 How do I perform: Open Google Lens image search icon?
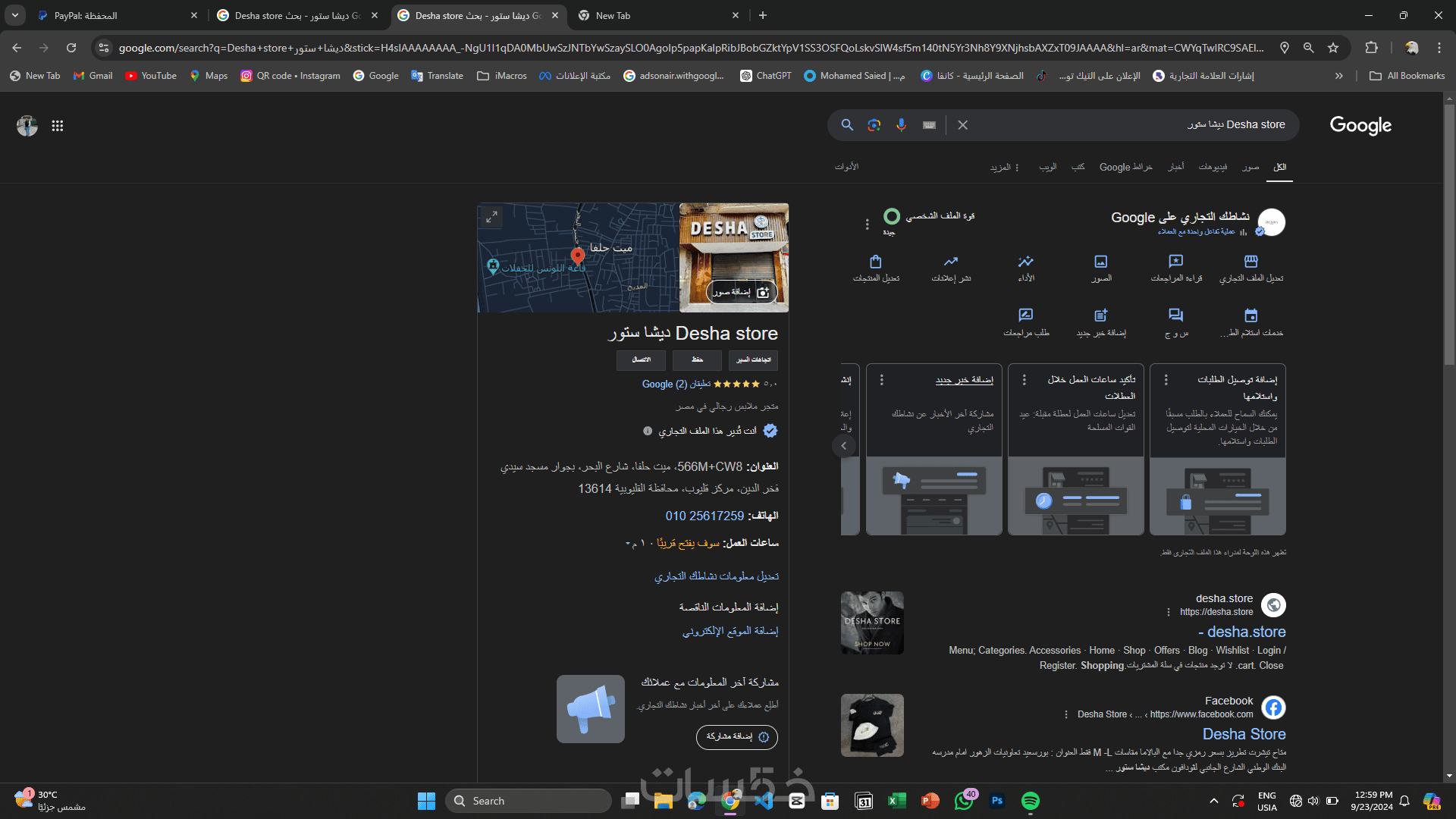874,125
